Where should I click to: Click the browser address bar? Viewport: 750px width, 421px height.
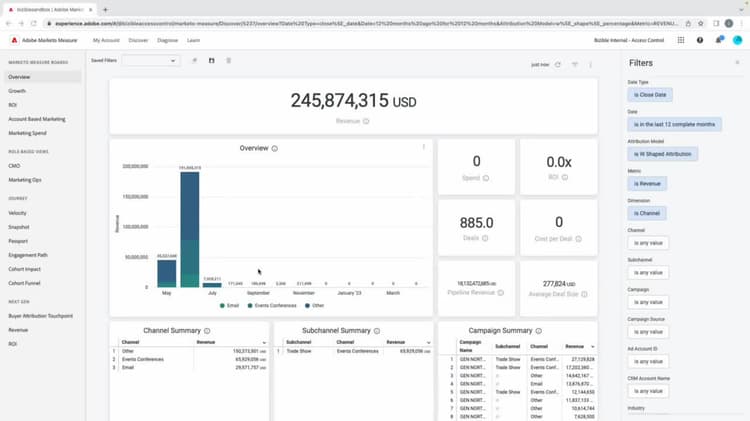pyautogui.click(x=366, y=23)
